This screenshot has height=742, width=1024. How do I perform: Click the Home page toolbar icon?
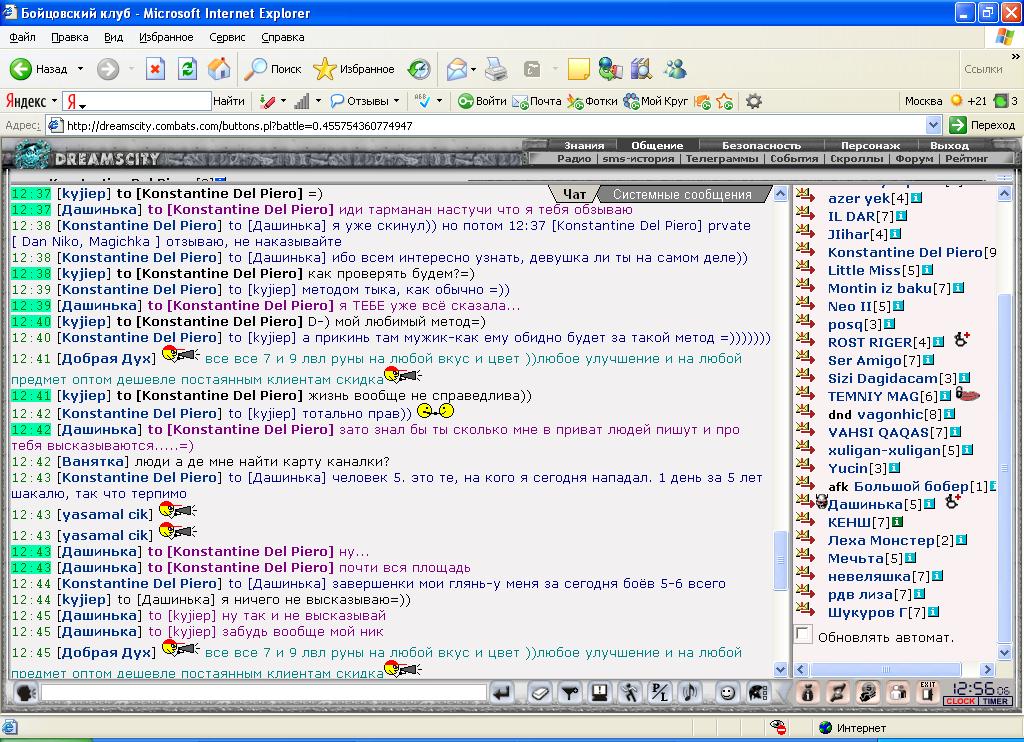(219, 69)
